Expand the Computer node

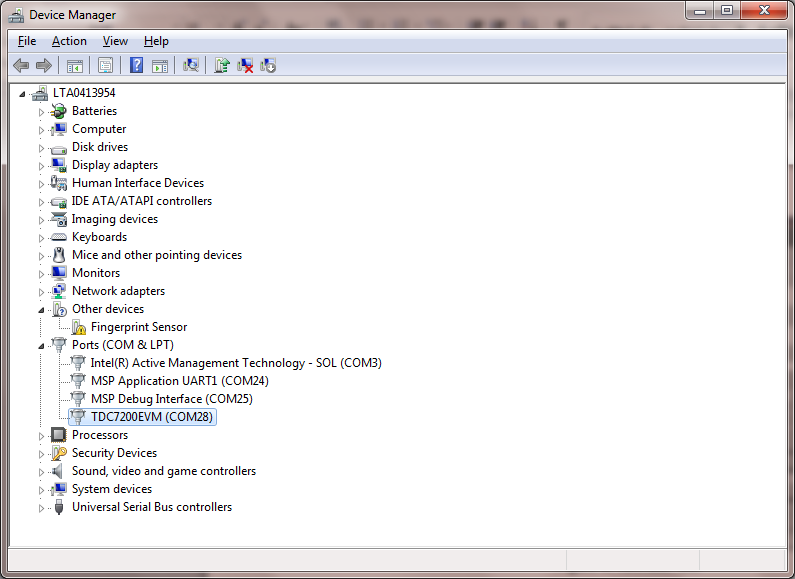(42, 130)
